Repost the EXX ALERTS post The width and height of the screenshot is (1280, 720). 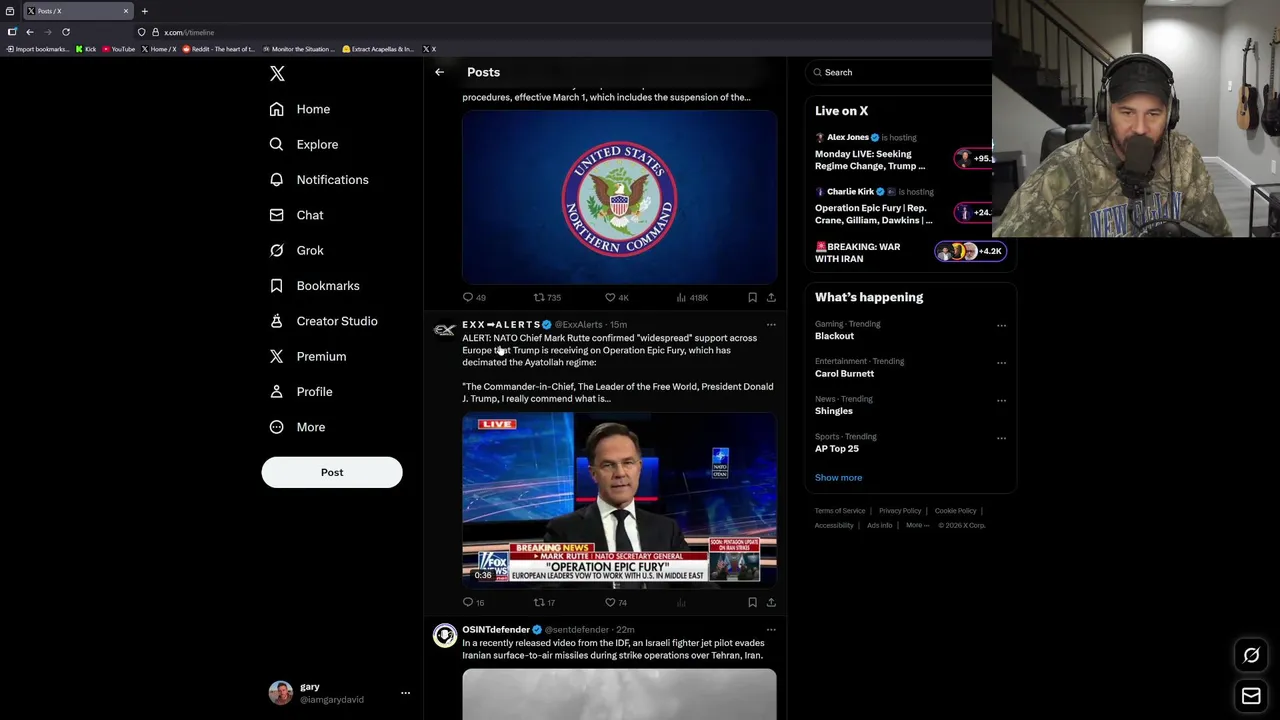(x=544, y=602)
